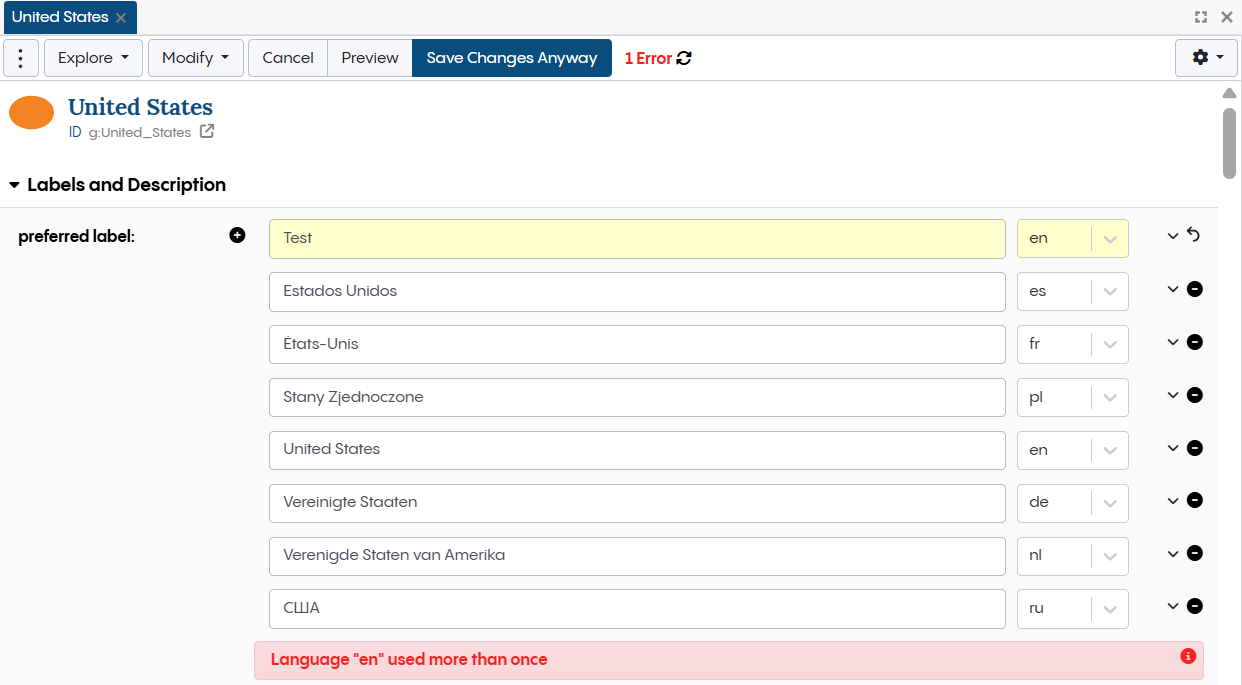Click the orange resource type icon

[31, 113]
